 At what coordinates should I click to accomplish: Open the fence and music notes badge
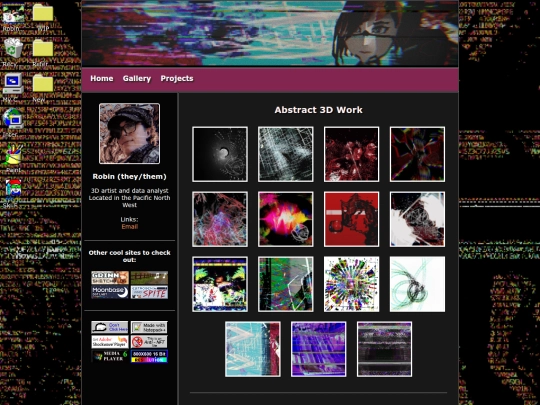coord(149,278)
